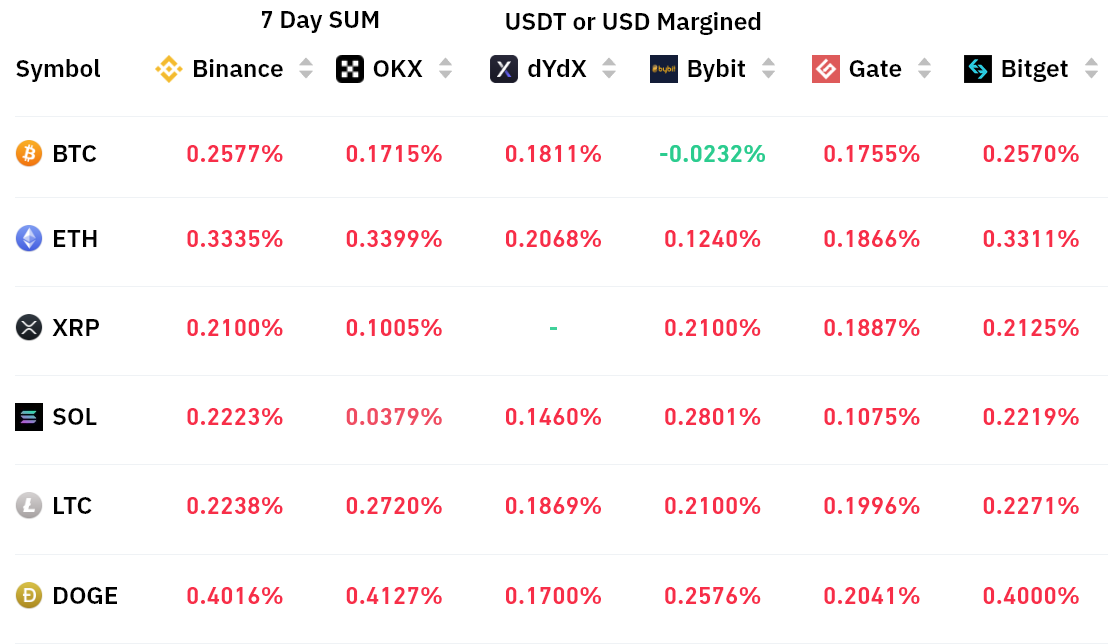Image resolution: width=1108 pixels, height=644 pixels.
Task: Open the LTC symbol link
Action: pyautogui.click(x=72, y=506)
